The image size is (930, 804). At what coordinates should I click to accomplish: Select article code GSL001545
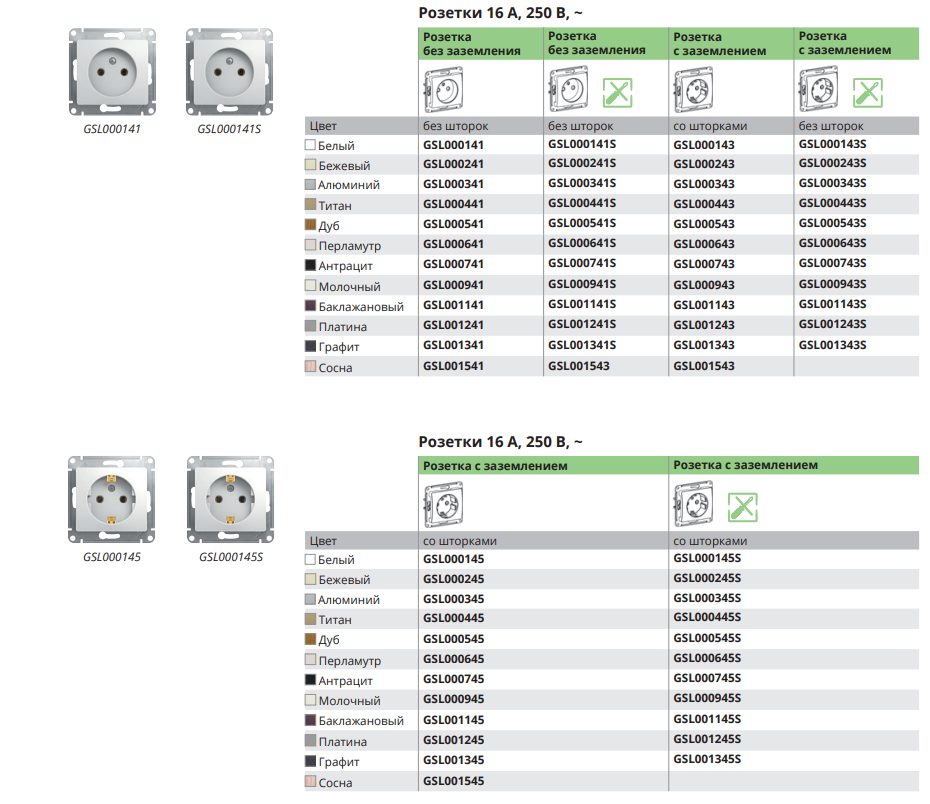click(x=453, y=781)
